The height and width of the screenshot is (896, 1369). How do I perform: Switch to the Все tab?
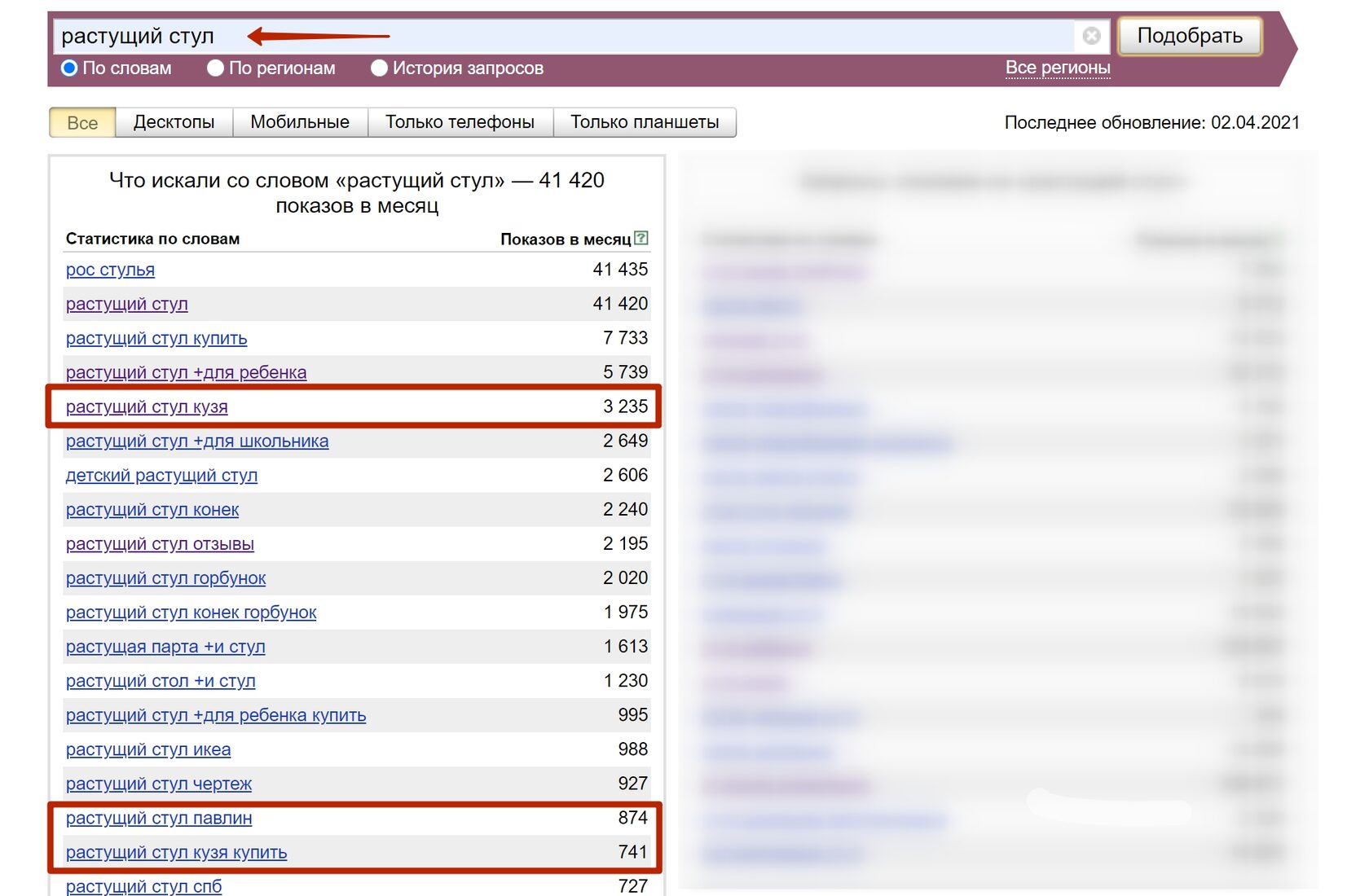(x=82, y=122)
